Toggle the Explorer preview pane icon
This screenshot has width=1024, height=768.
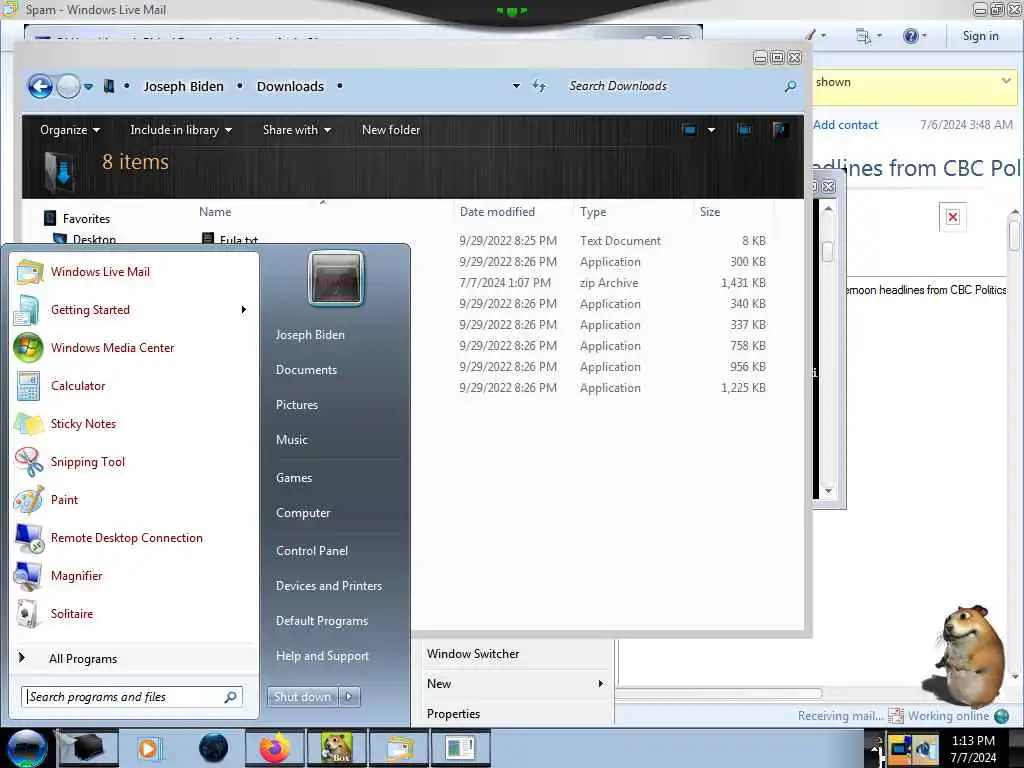tap(744, 129)
